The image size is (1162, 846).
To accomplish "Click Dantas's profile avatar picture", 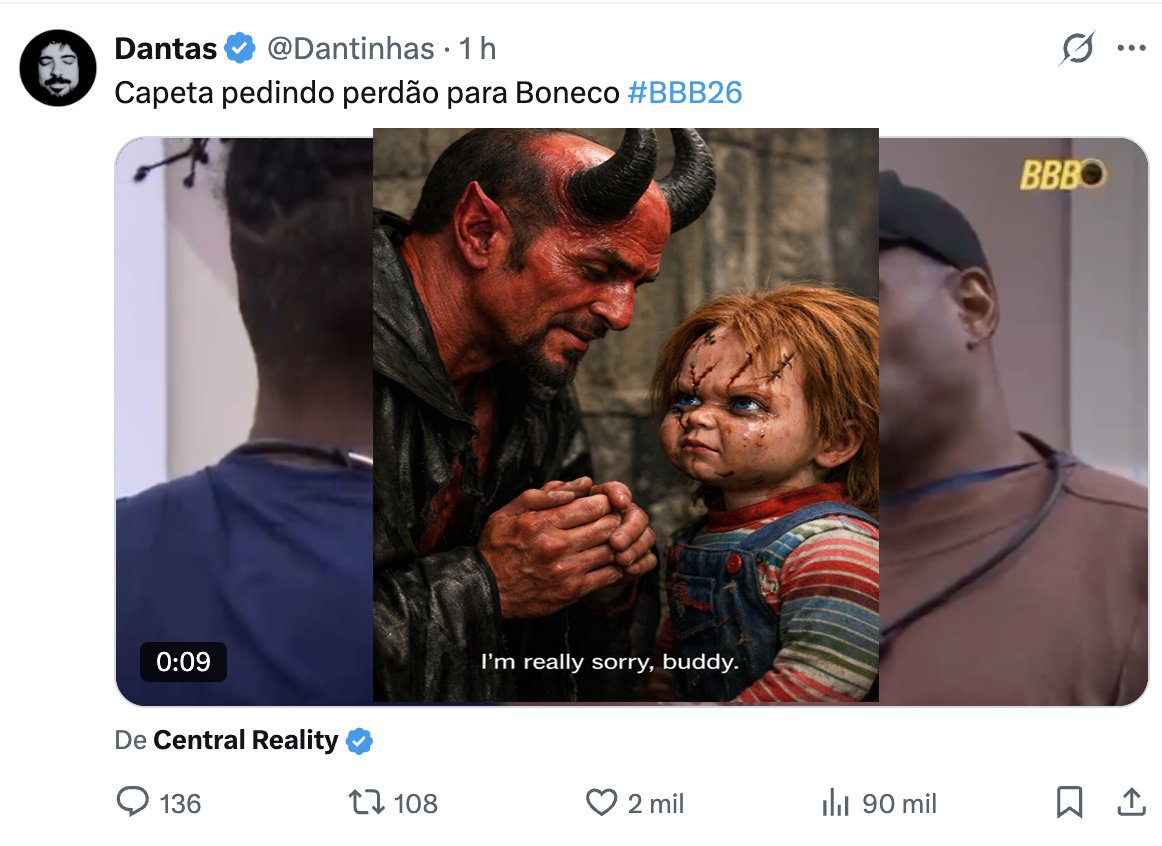I will [58, 68].
